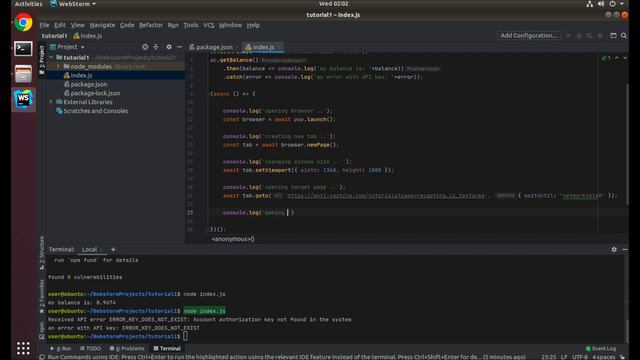Collapse the tutorial1 root folder
This screenshot has width=640, height=360.
(51, 58)
